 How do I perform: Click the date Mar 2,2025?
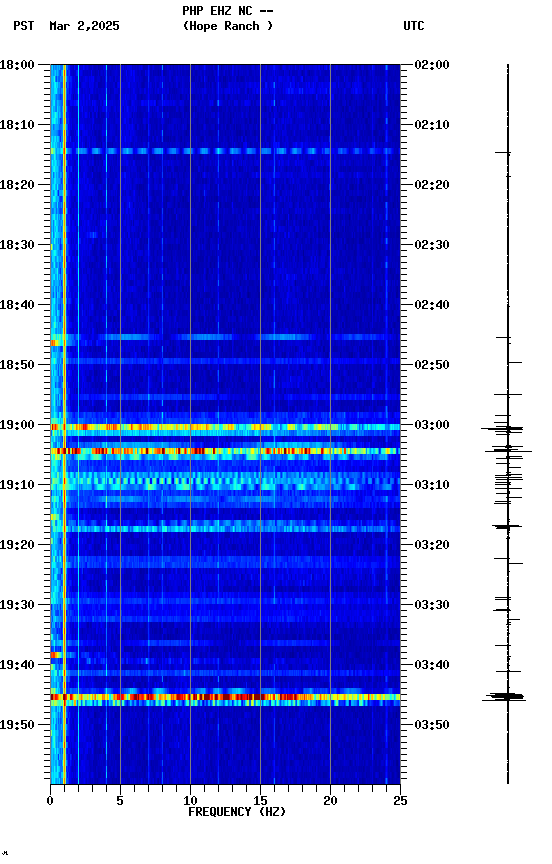(84, 26)
